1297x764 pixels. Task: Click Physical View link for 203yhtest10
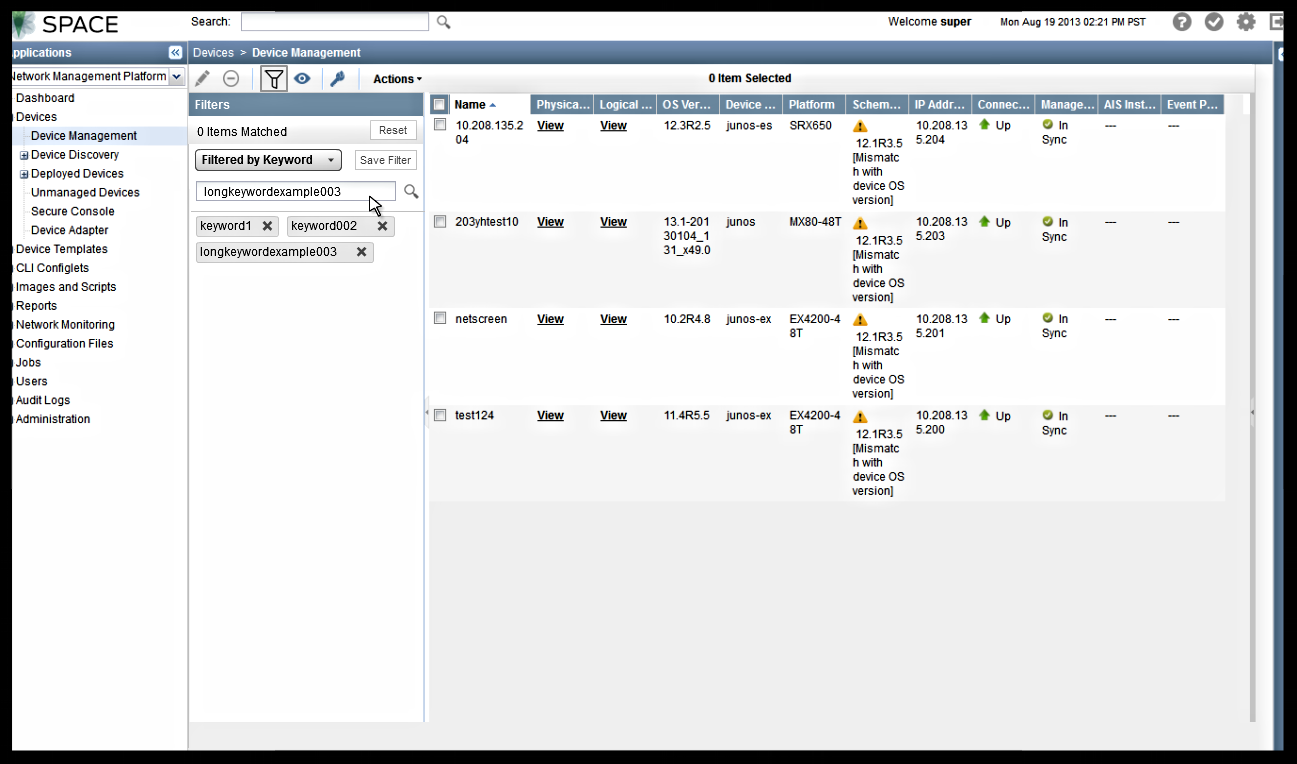click(x=550, y=222)
